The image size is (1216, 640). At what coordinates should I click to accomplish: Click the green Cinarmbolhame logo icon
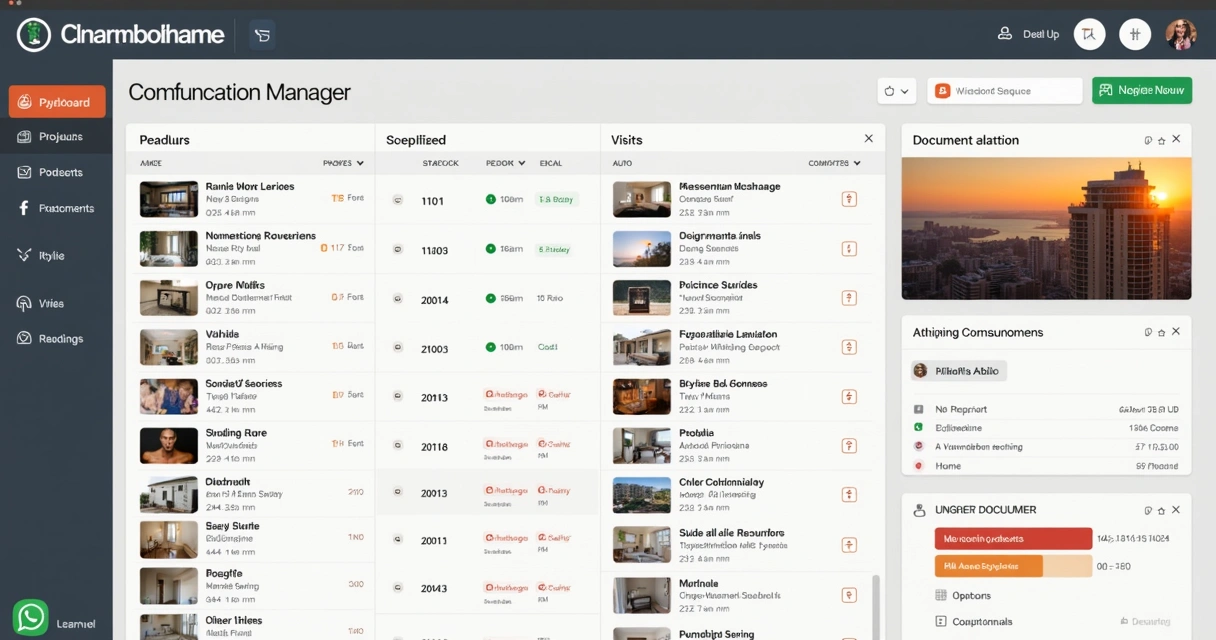33,34
